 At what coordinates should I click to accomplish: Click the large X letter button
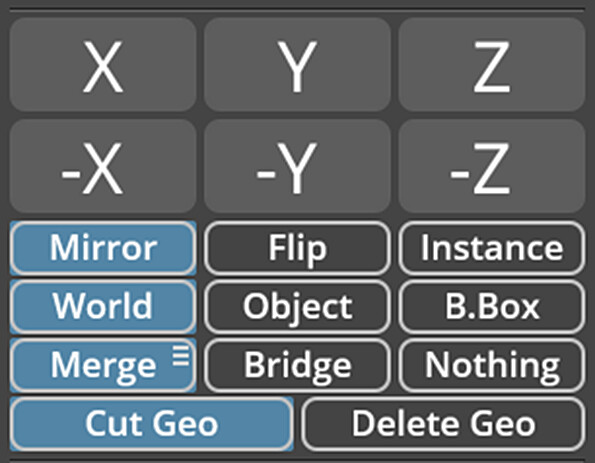click(x=103, y=65)
